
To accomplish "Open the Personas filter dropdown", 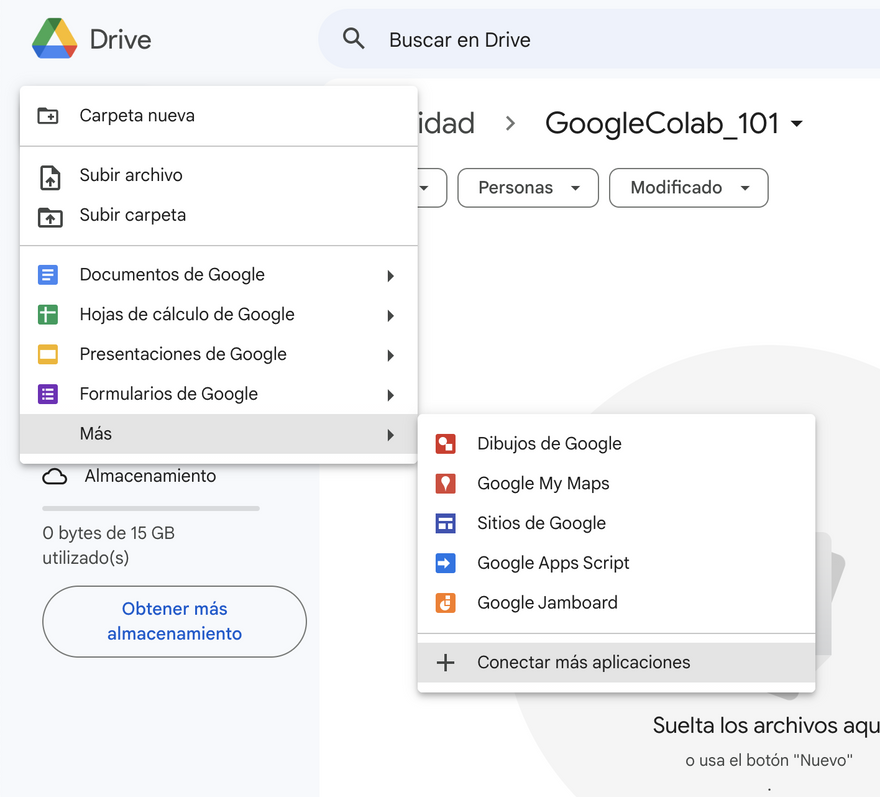I will click(528, 187).
